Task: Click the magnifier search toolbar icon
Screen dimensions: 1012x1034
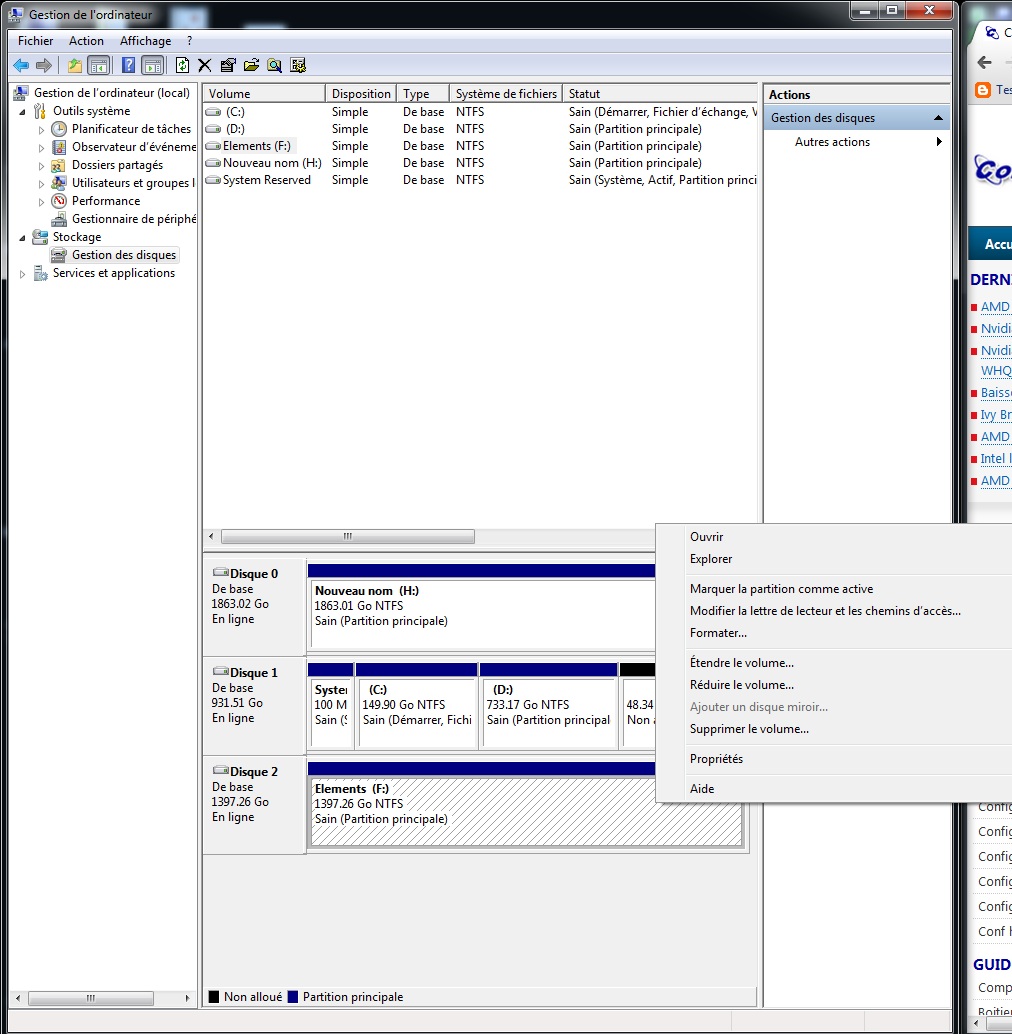Action: tap(274, 65)
